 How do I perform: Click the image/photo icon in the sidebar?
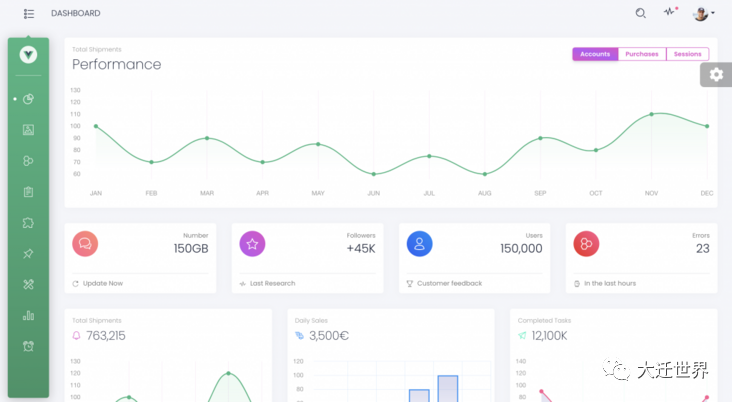point(29,129)
